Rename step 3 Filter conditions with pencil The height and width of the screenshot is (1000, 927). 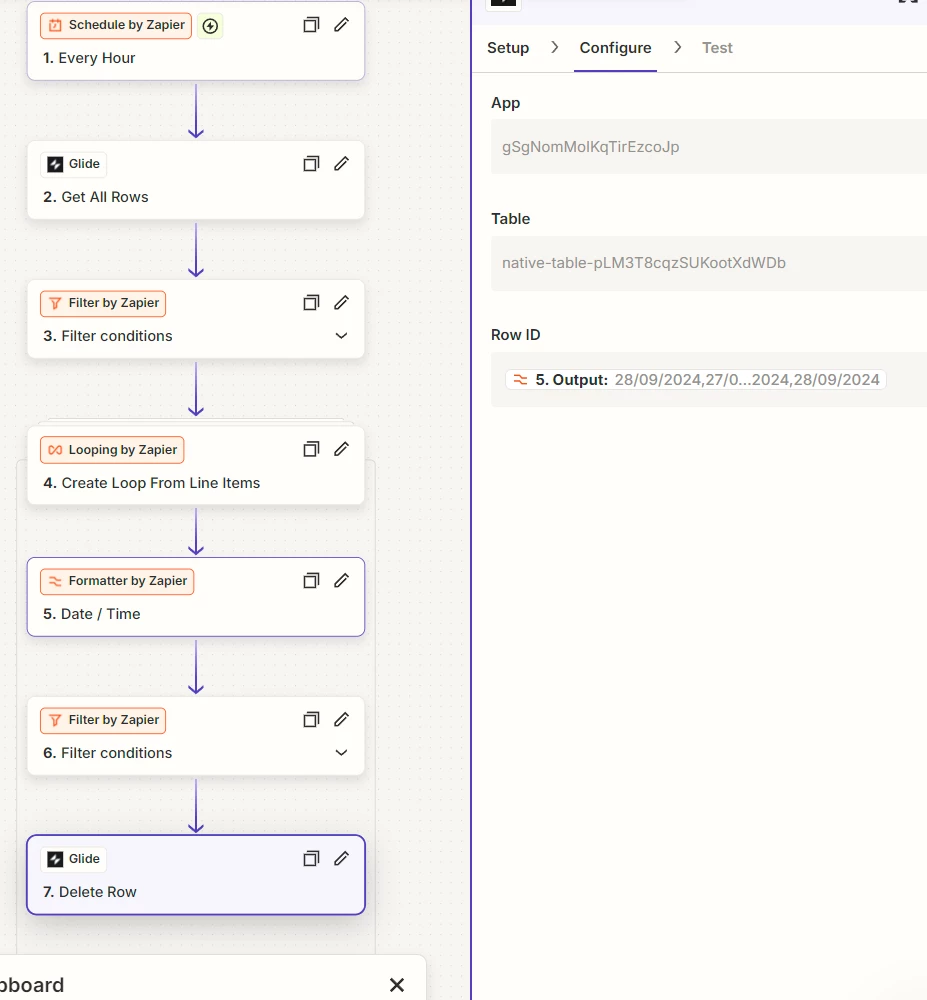342,303
